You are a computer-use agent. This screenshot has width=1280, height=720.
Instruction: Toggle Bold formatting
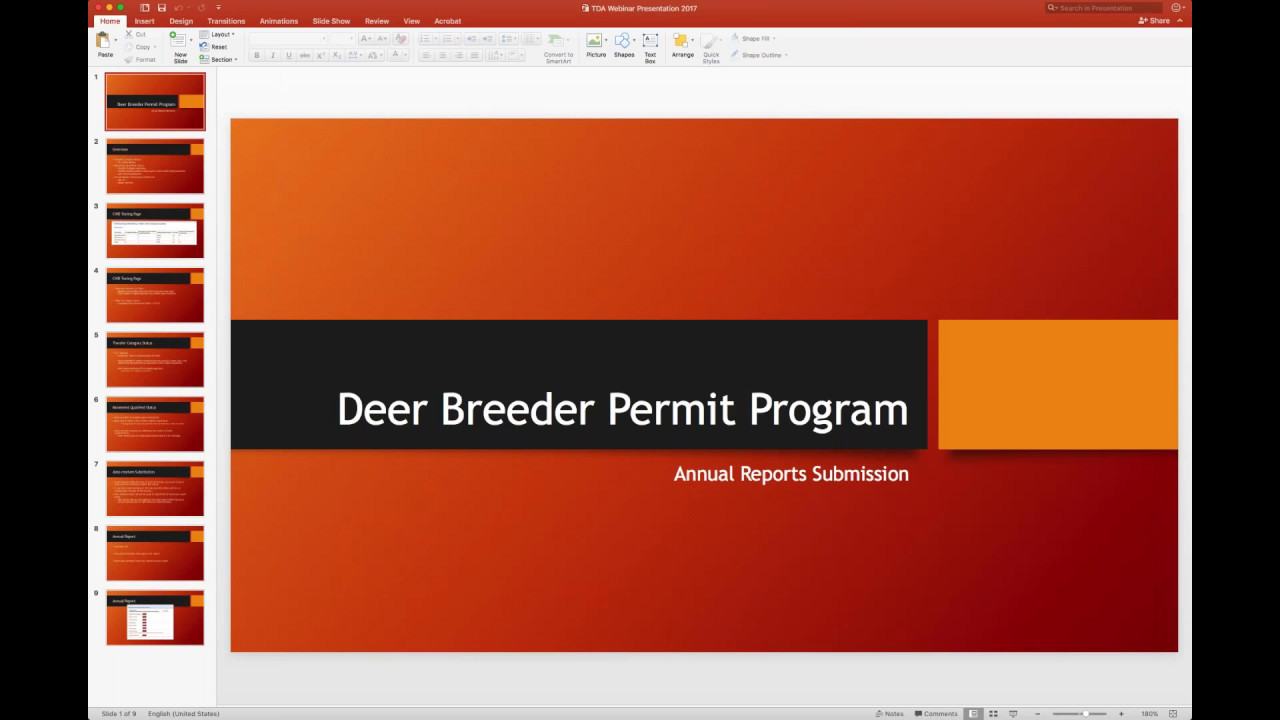(257, 55)
